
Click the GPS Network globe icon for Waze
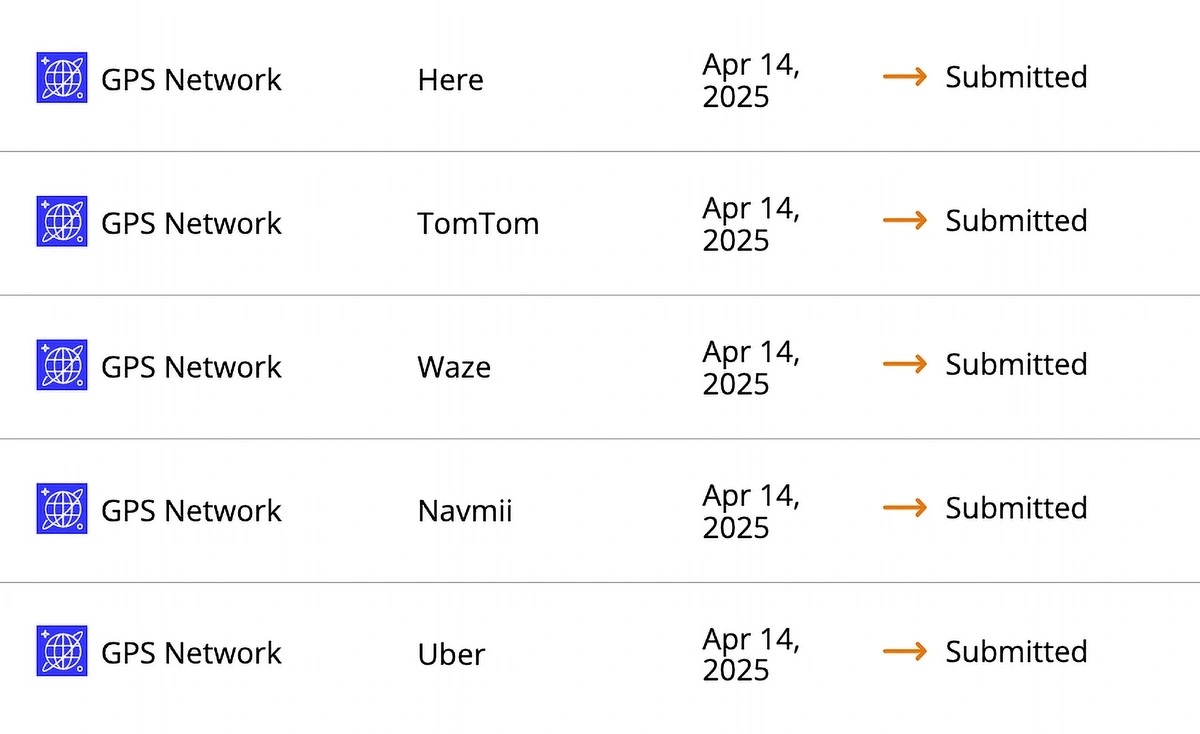point(62,365)
